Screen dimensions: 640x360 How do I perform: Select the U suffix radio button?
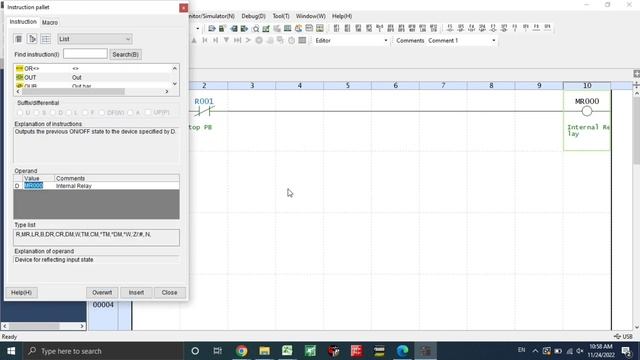coord(20,112)
